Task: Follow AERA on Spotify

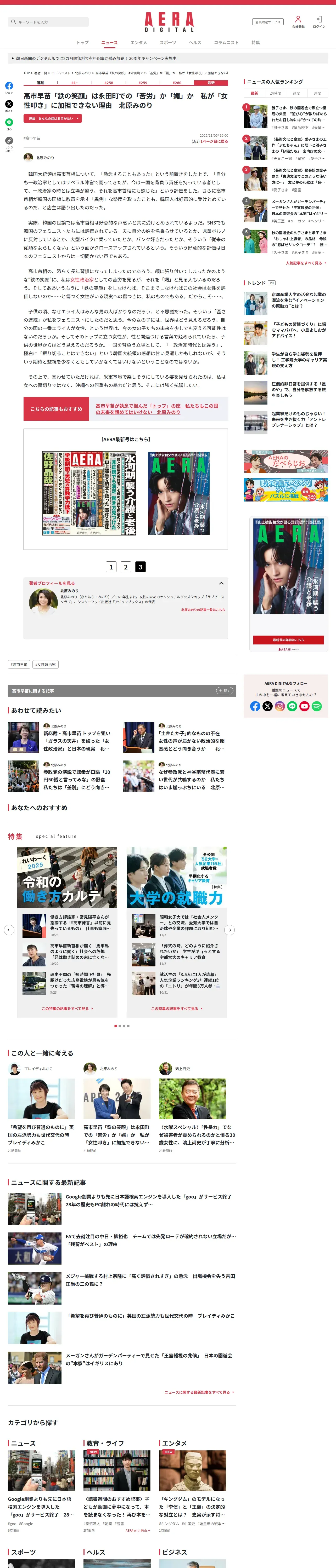Action: pyautogui.click(x=316, y=706)
